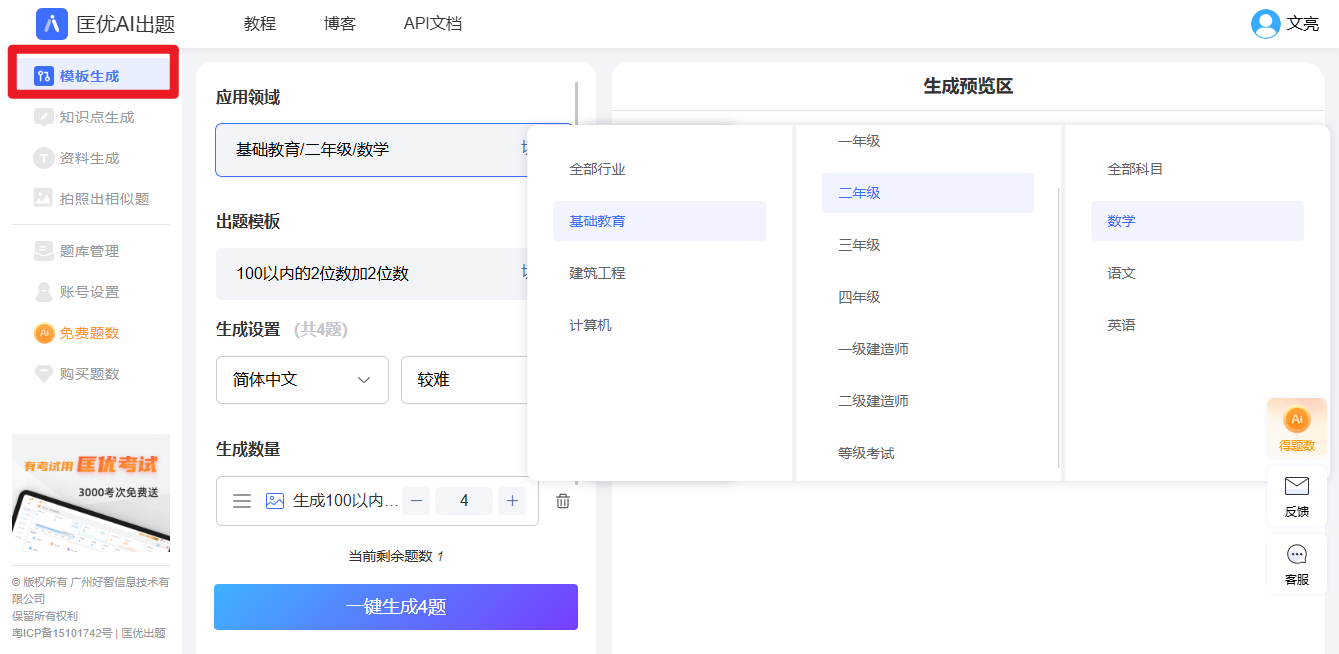Viewport: 1339px width, 654px height.
Task: Open the 教程 menu item
Action: tap(259, 24)
